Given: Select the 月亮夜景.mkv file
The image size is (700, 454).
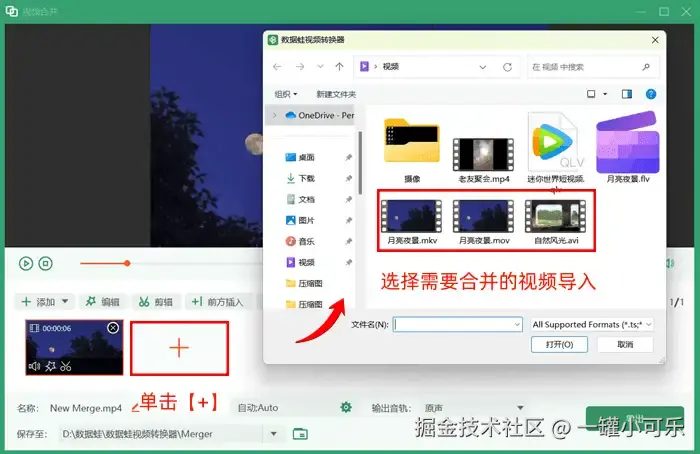Looking at the screenshot, I should tap(412, 222).
